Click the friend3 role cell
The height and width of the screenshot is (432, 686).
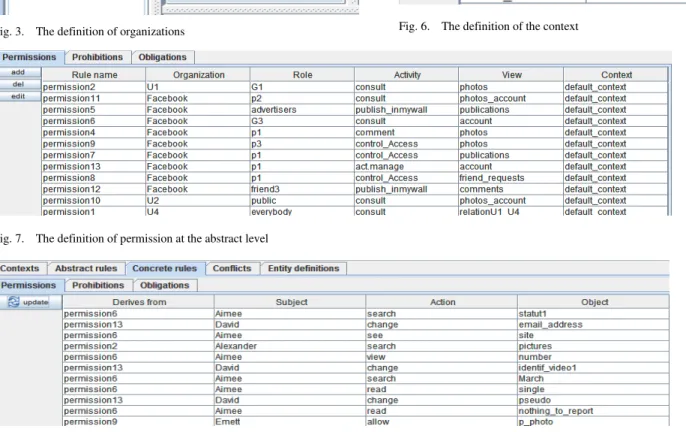coord(302,190)
